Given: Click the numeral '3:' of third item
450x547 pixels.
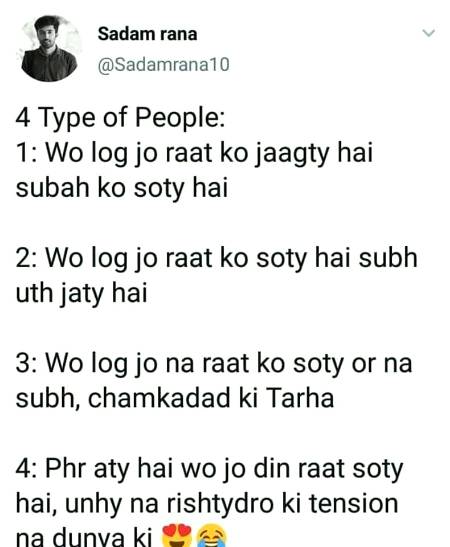Looking at the screenshot, I should click(x=26, y=364).
